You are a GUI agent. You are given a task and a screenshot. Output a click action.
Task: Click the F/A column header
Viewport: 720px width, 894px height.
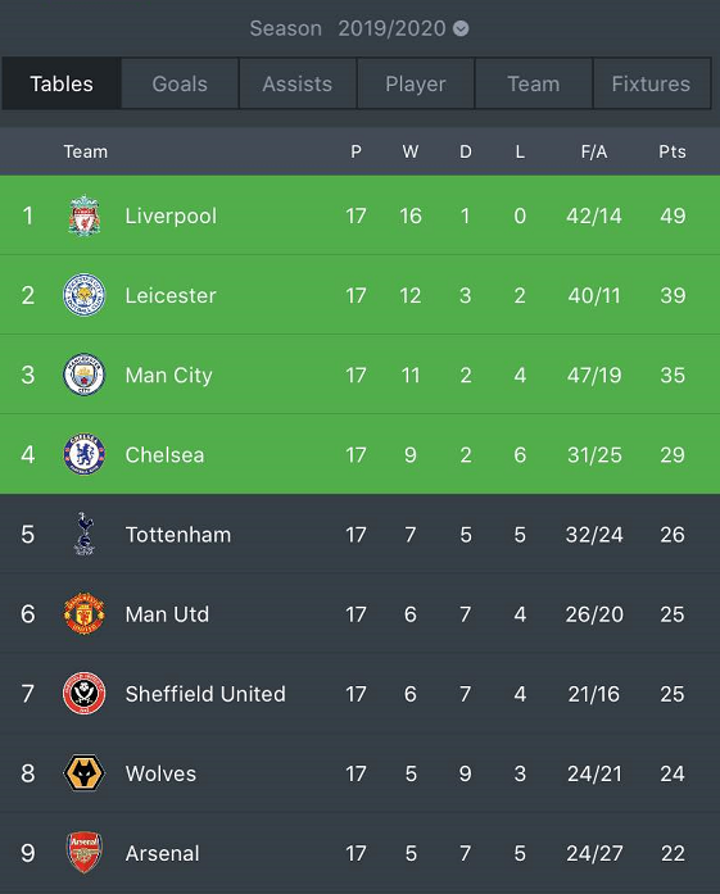594,152
